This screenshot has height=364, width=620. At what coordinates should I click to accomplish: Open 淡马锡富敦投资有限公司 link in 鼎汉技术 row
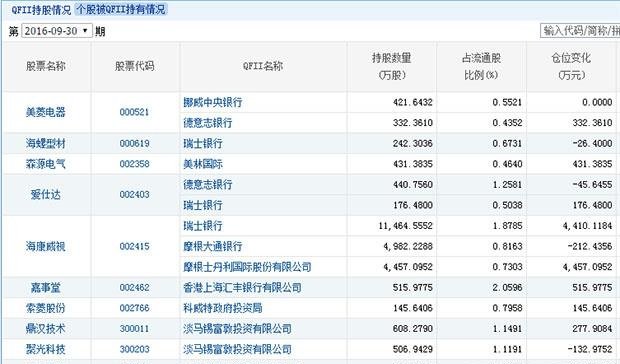click(x=237, y=329)
